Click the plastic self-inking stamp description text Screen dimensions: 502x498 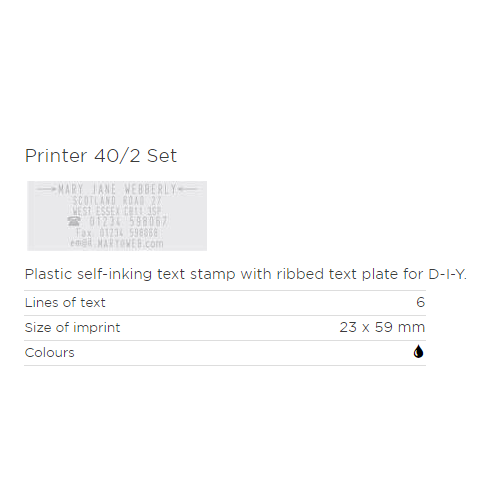tap(246, 274)
